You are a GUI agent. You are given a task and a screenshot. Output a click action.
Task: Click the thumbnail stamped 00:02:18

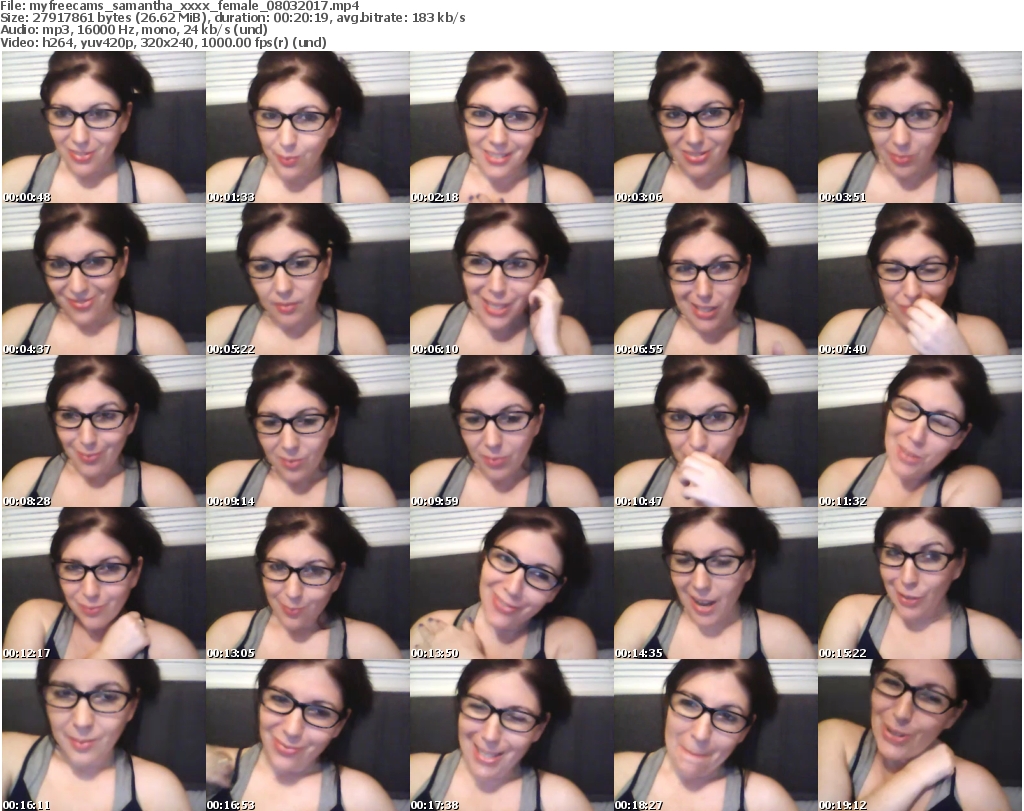click(511, 127)
